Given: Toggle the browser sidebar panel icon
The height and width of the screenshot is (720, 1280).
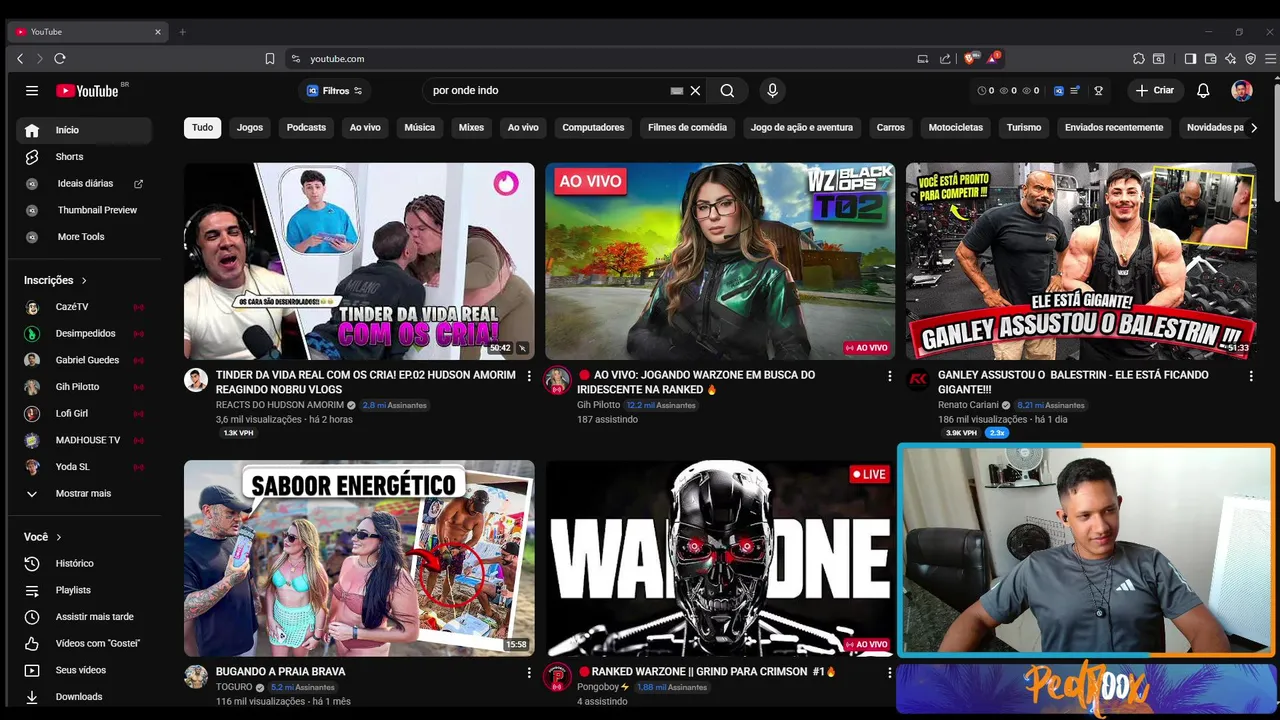Looking at the screenshot, I should coord(1190,59).
